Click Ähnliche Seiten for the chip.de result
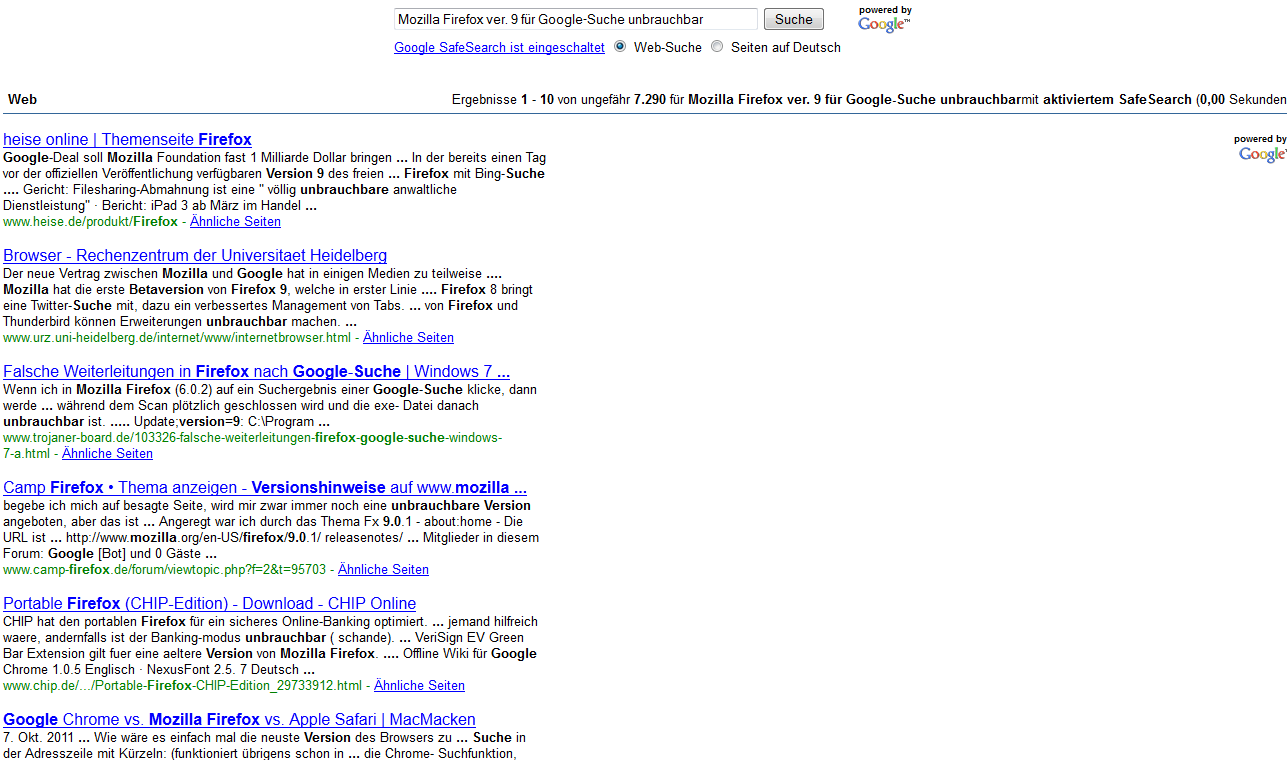This screenshot has height=760, width=1287. click(x=419, y=685)
